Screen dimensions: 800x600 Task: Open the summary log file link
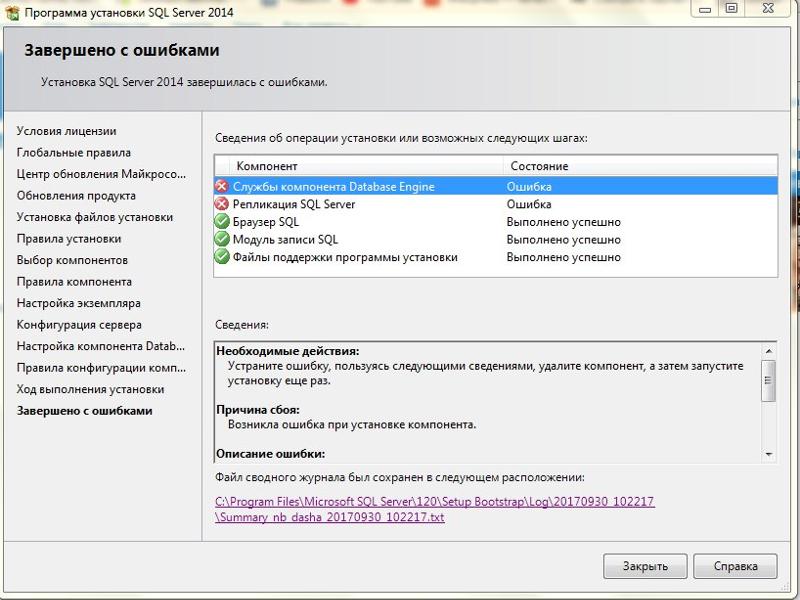tap(435, 509)
